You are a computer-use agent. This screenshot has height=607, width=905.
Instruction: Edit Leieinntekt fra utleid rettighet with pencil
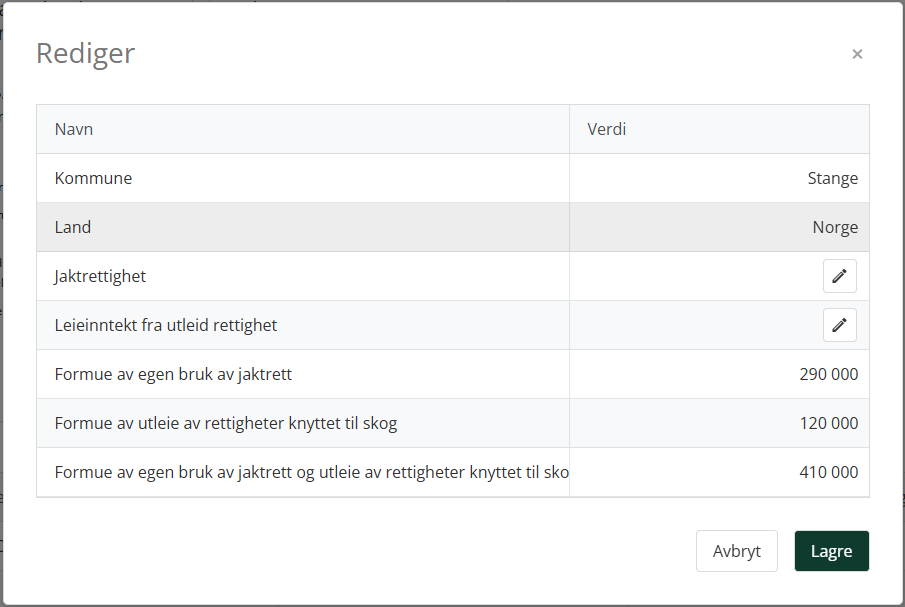coord(839,325)
